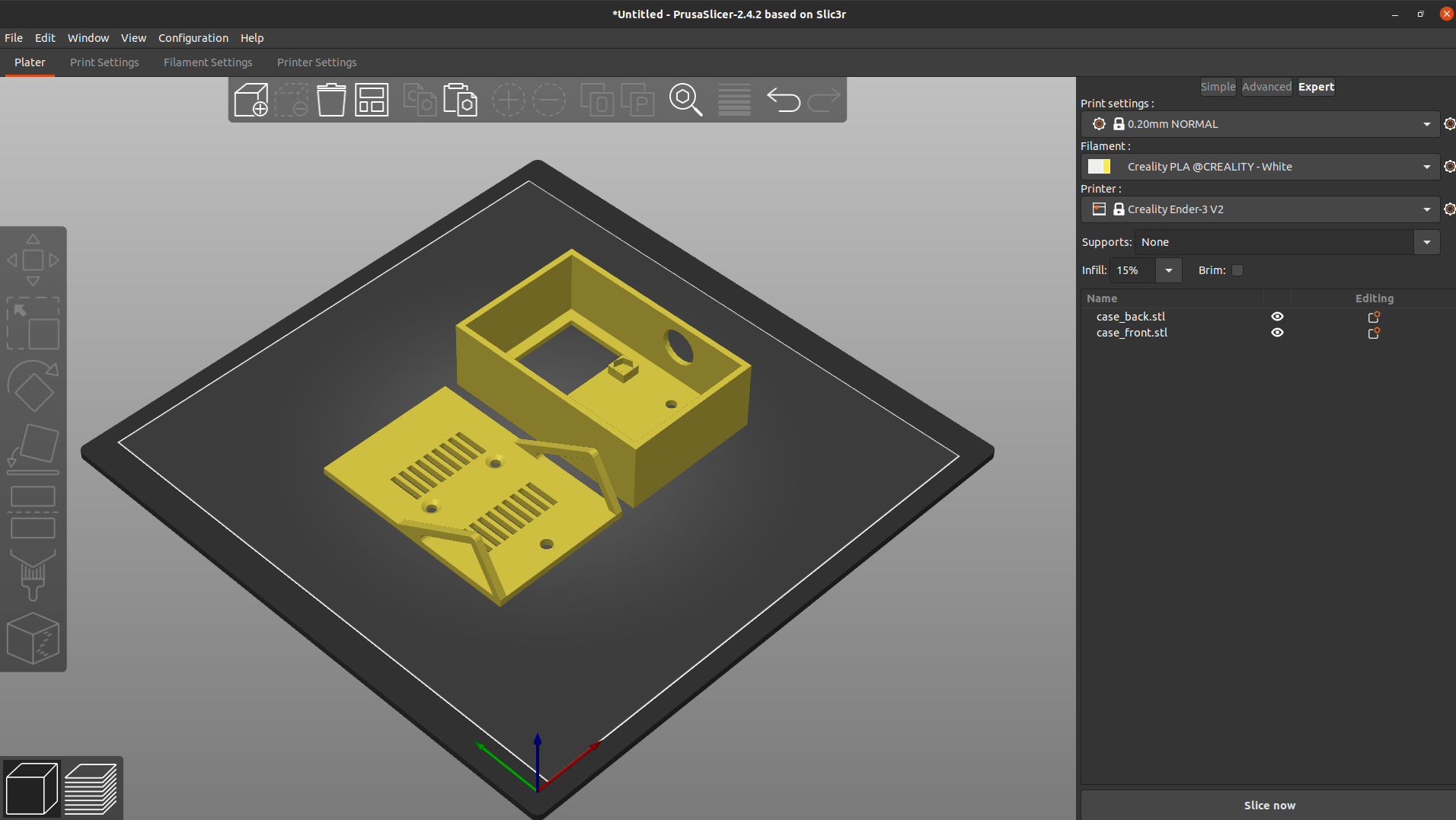Add a new object to the plater
This screenshot has width=1456, height=820.
pyautogui.click(x=251, y=99)
